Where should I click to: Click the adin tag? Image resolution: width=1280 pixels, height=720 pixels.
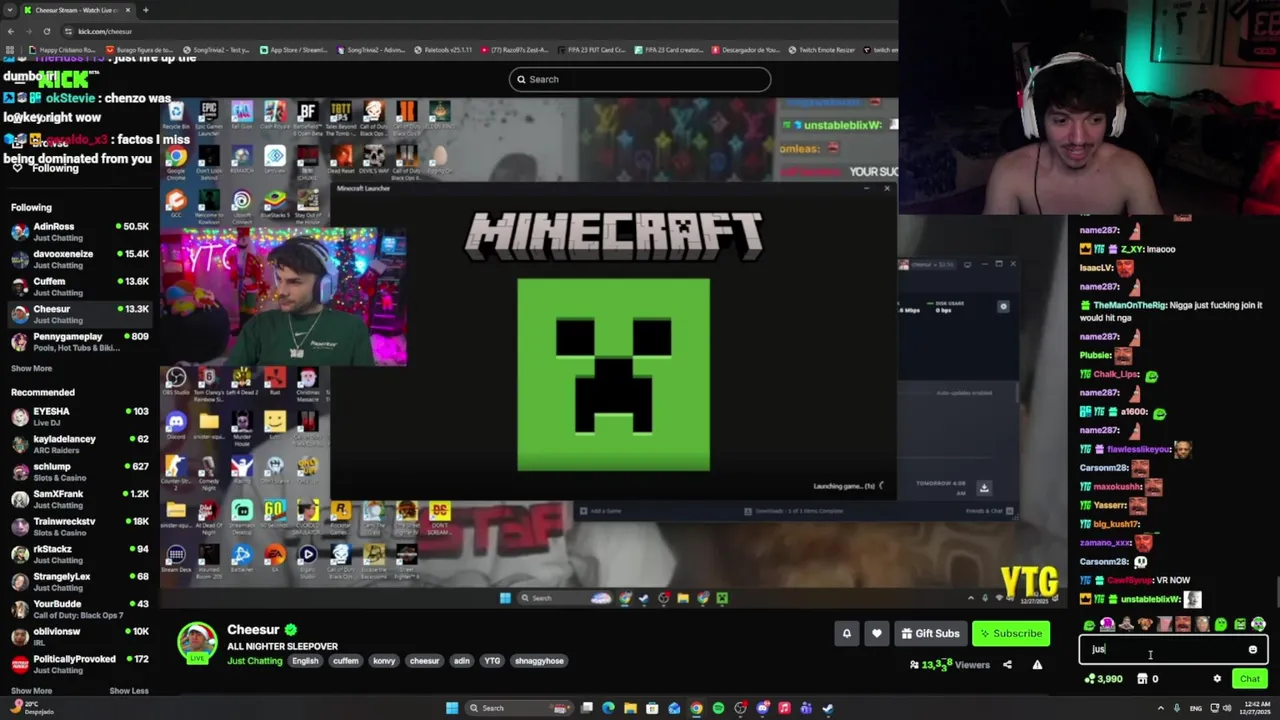(461, 661)
